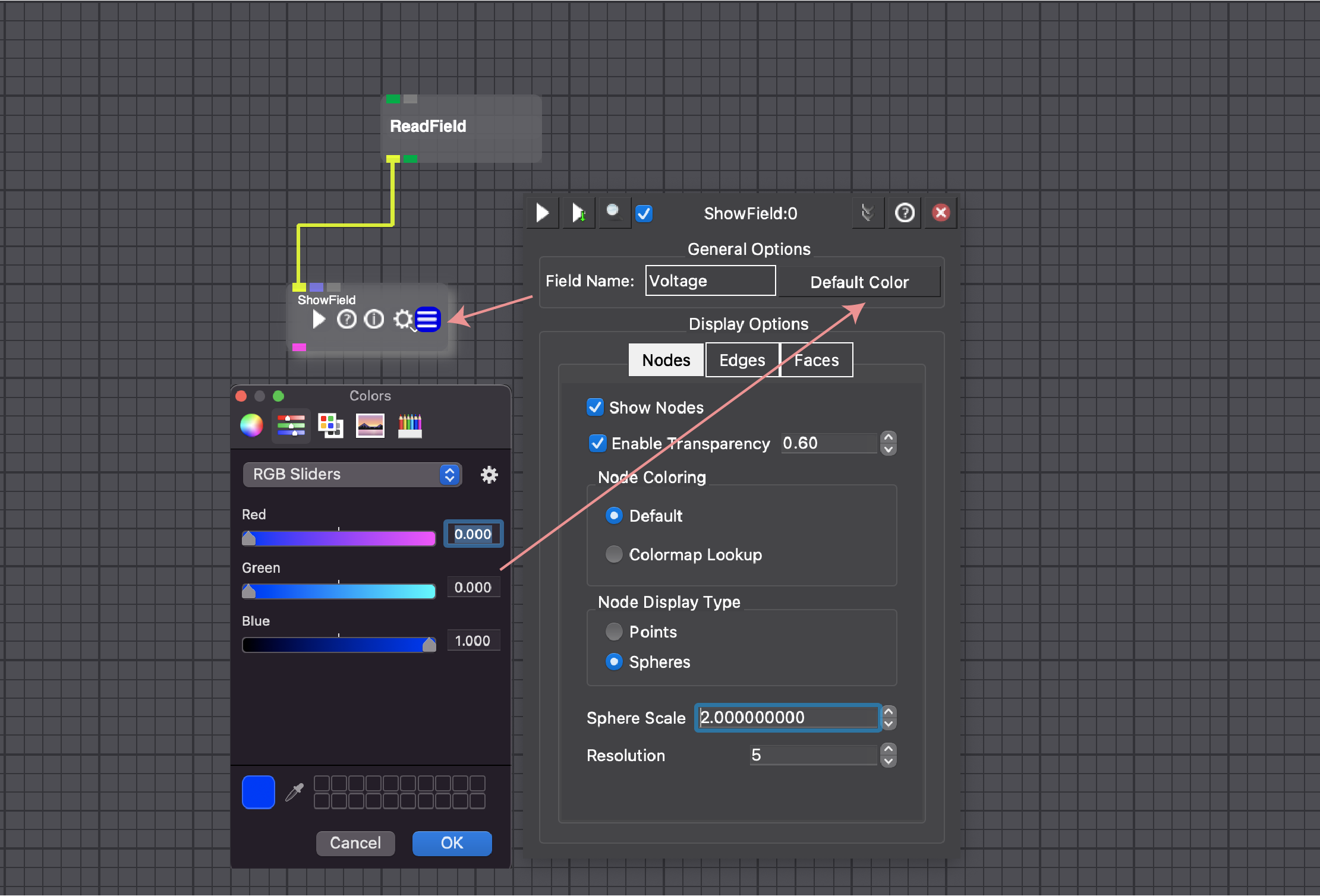Select the color sliders tab in Colors window
Screen dimensions: 1320x896
coord(291,425)
